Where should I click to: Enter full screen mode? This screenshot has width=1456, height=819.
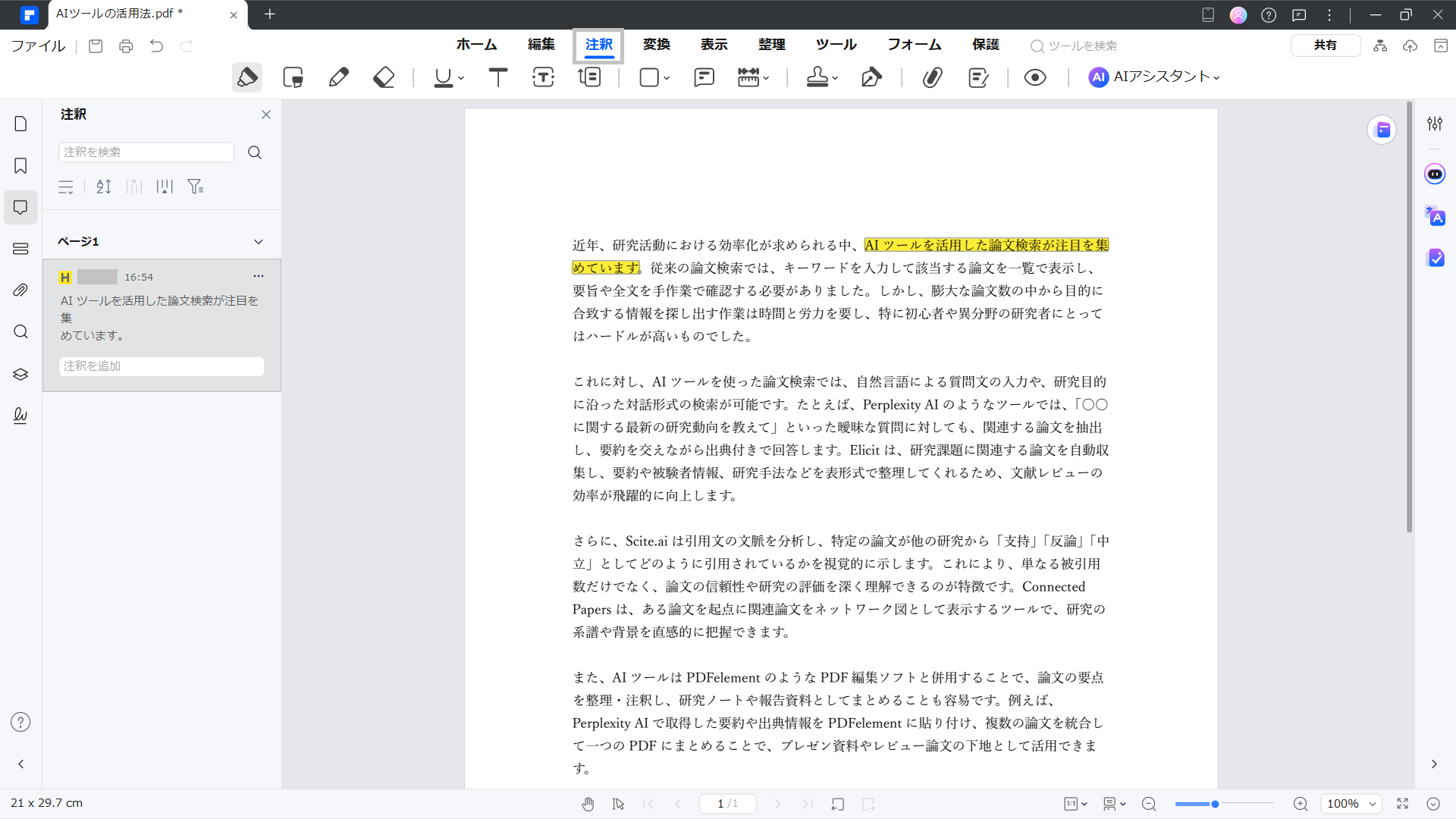(1403, 804)
